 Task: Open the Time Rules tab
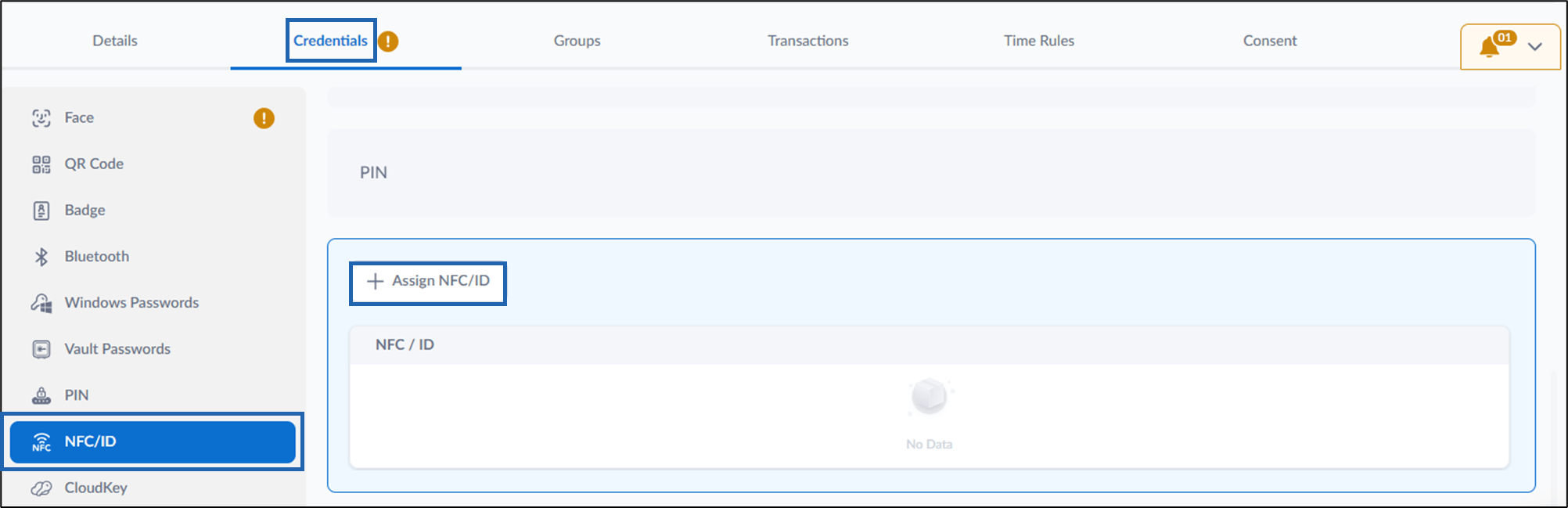point(1039,41)
